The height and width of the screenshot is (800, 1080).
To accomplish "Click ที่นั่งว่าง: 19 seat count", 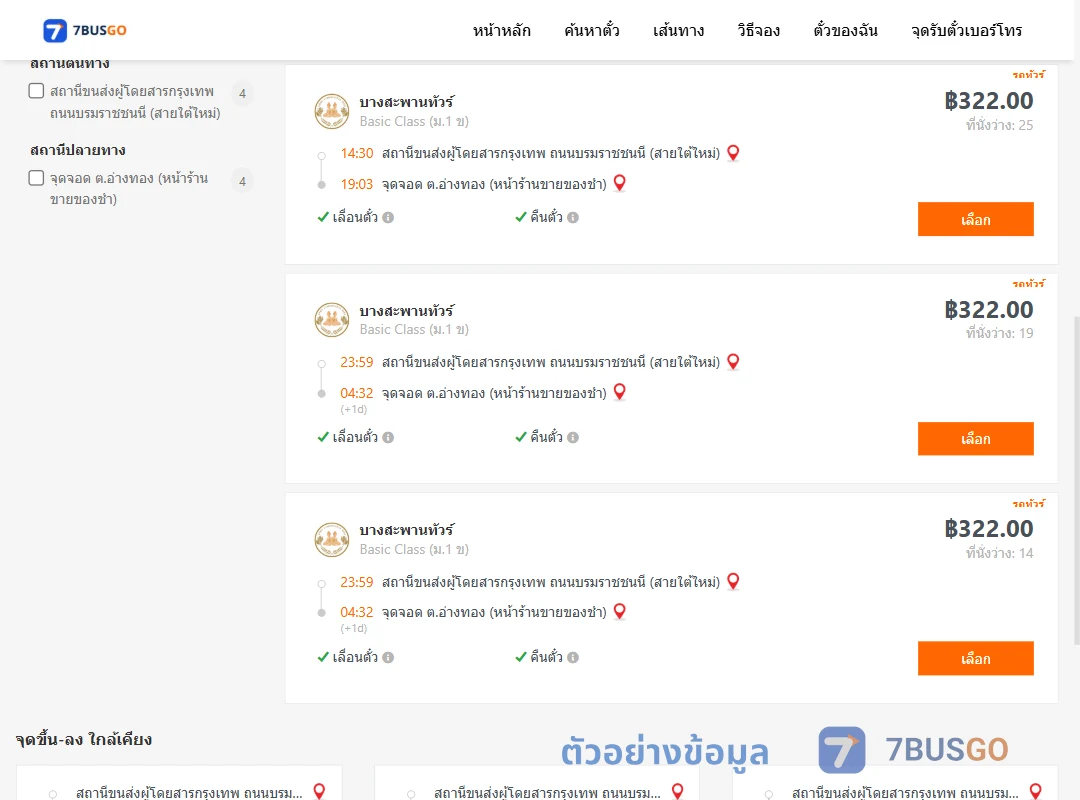I will pos(999,334).
